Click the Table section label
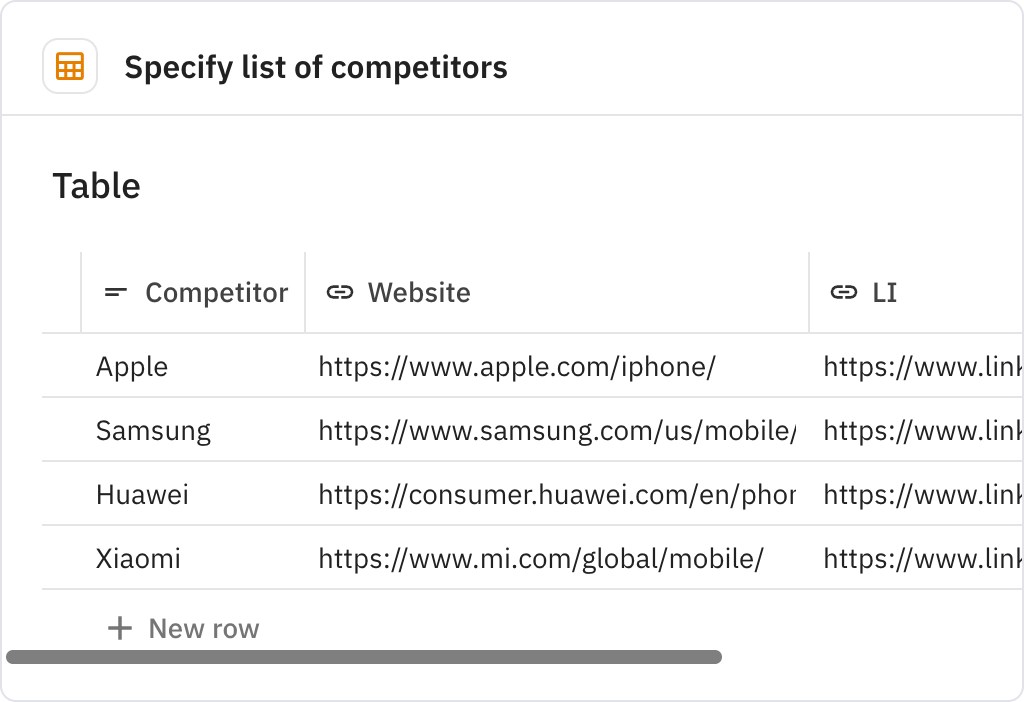Viewport: 1024px width, 702px height. coord(95,186)
